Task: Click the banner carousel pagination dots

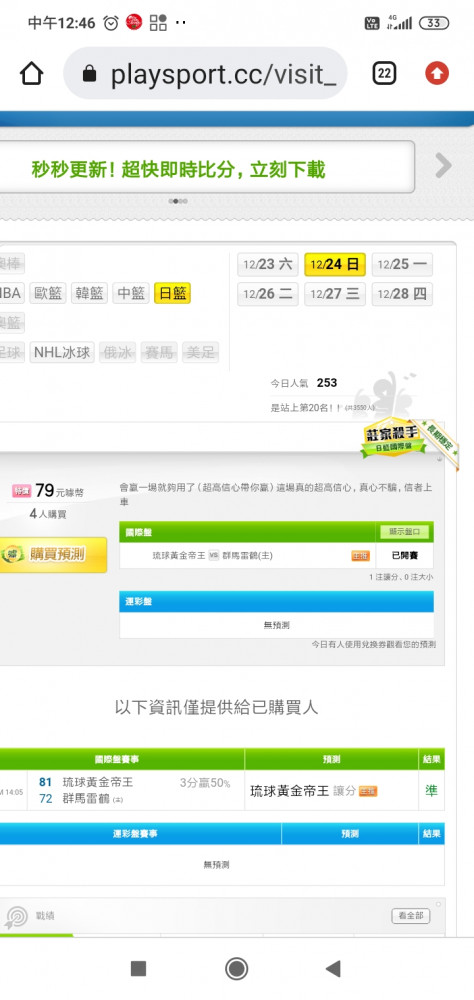Action: [x=178, y=201]
